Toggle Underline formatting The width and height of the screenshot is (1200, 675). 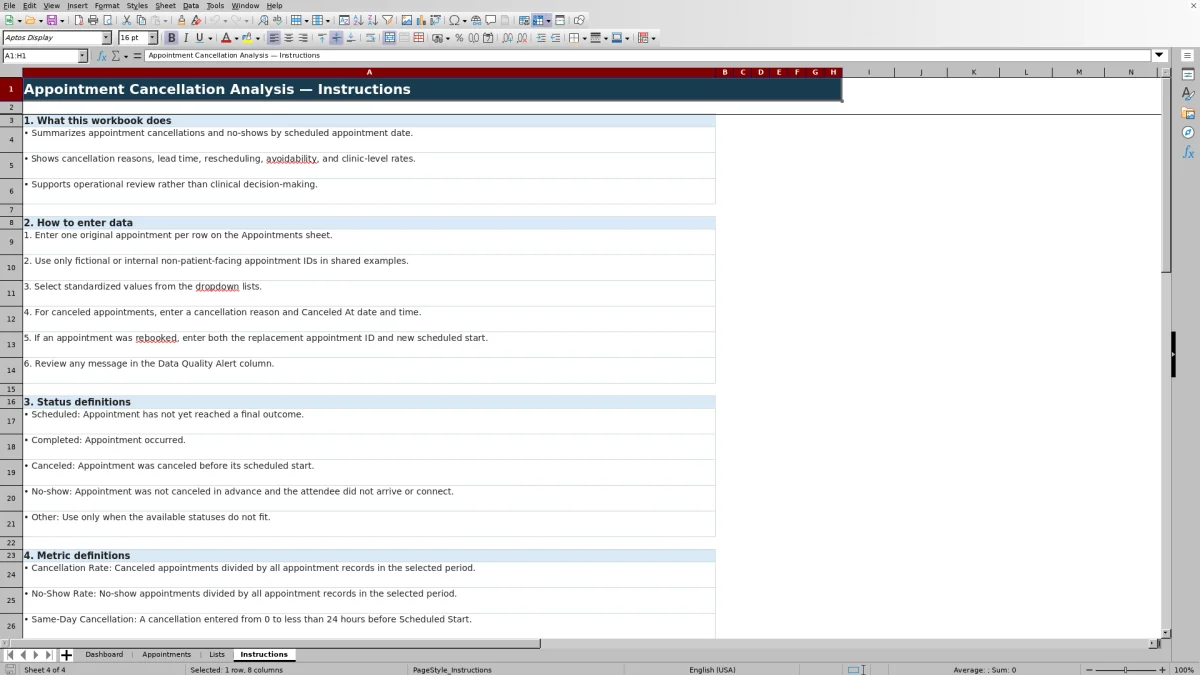(199, 38)
